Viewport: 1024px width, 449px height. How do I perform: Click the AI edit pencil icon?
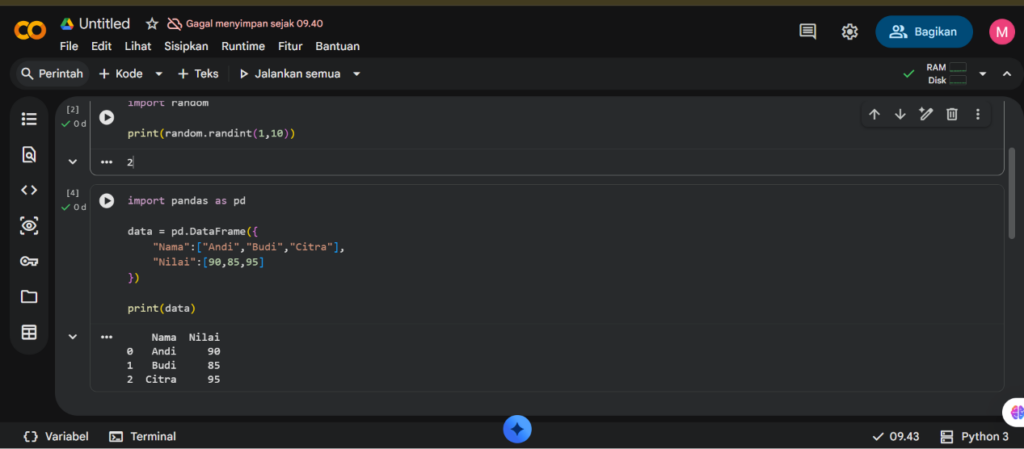[x=925, y=114]
